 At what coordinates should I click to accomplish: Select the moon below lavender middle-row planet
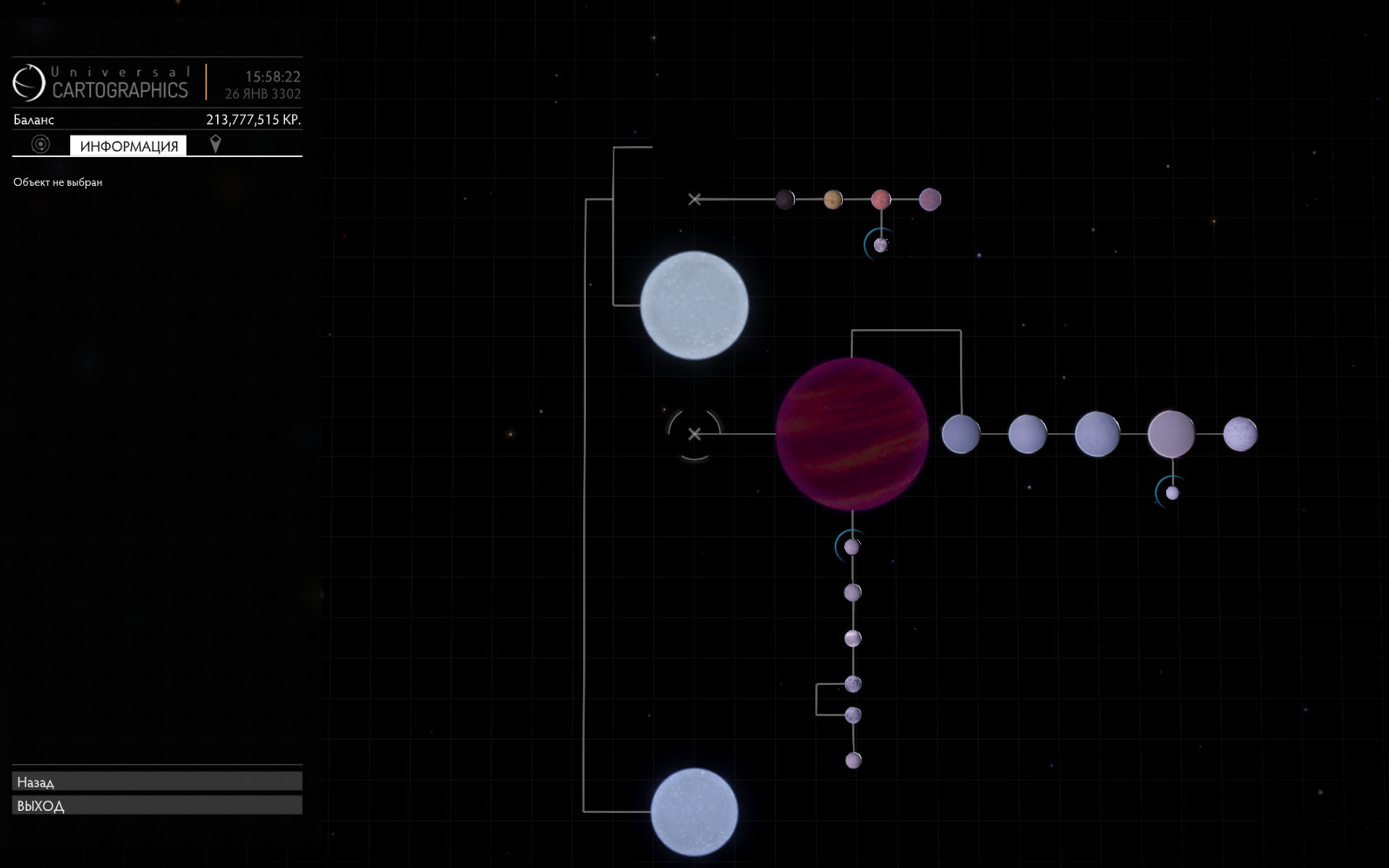[x=1172, y=493]
